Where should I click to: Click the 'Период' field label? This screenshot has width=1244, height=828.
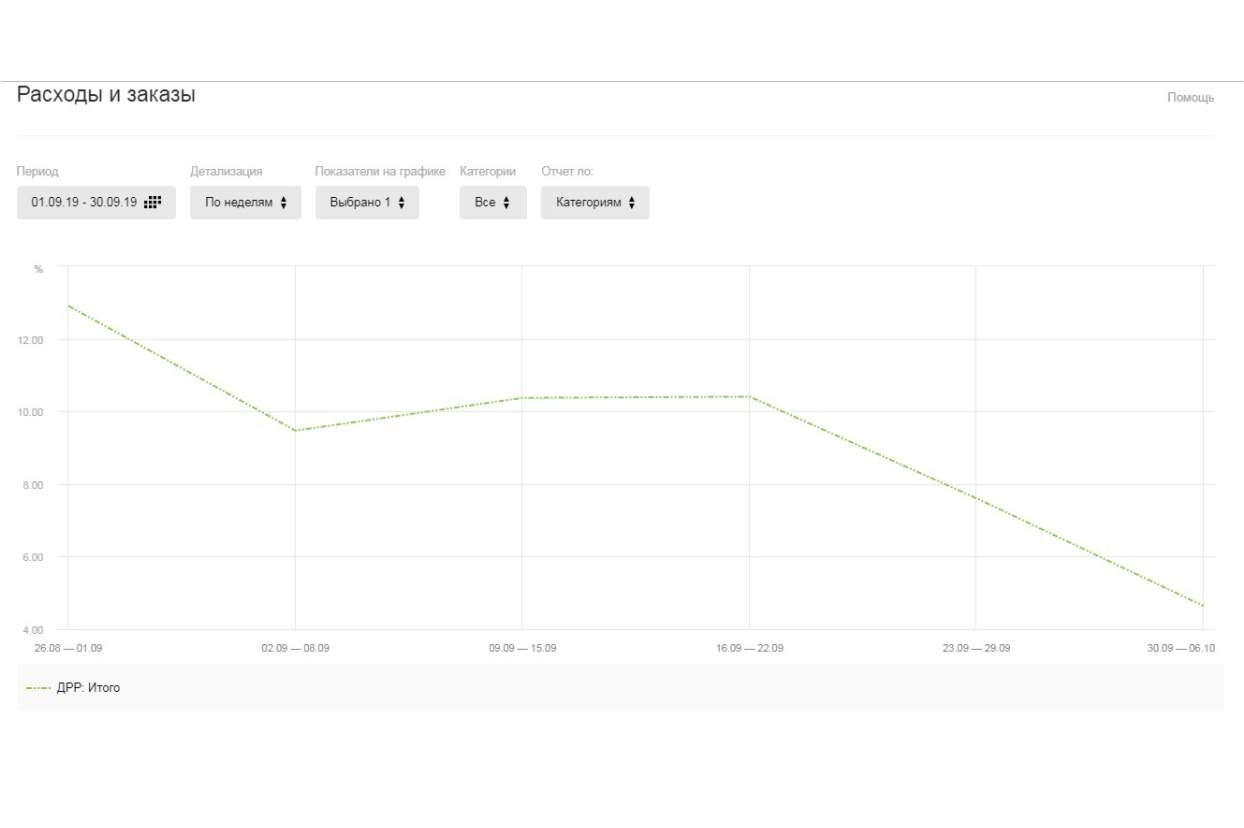pyautogui.click(x=38, y=172)
